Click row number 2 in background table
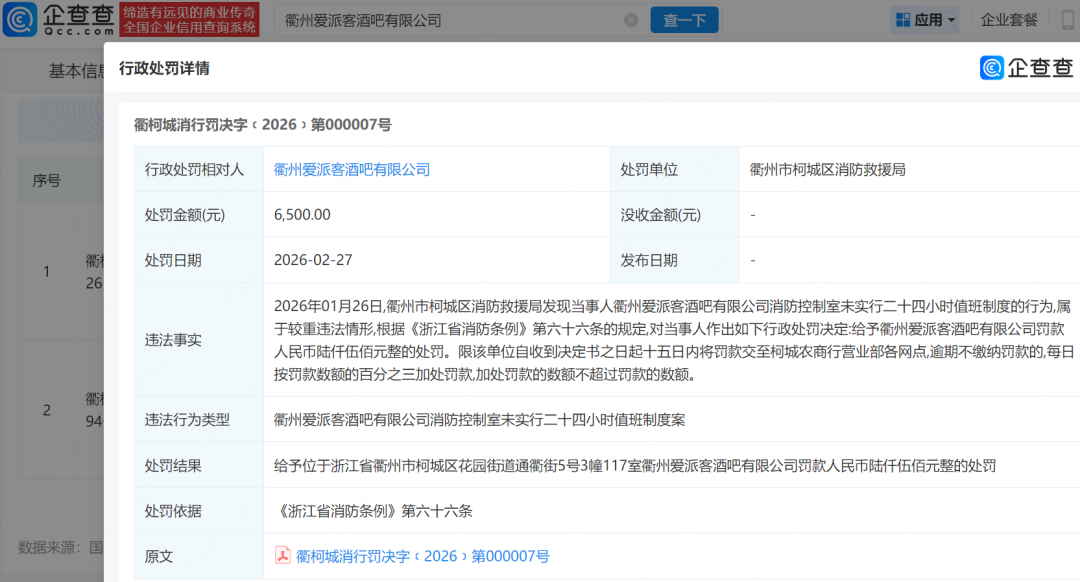 (x=46, y=410)
